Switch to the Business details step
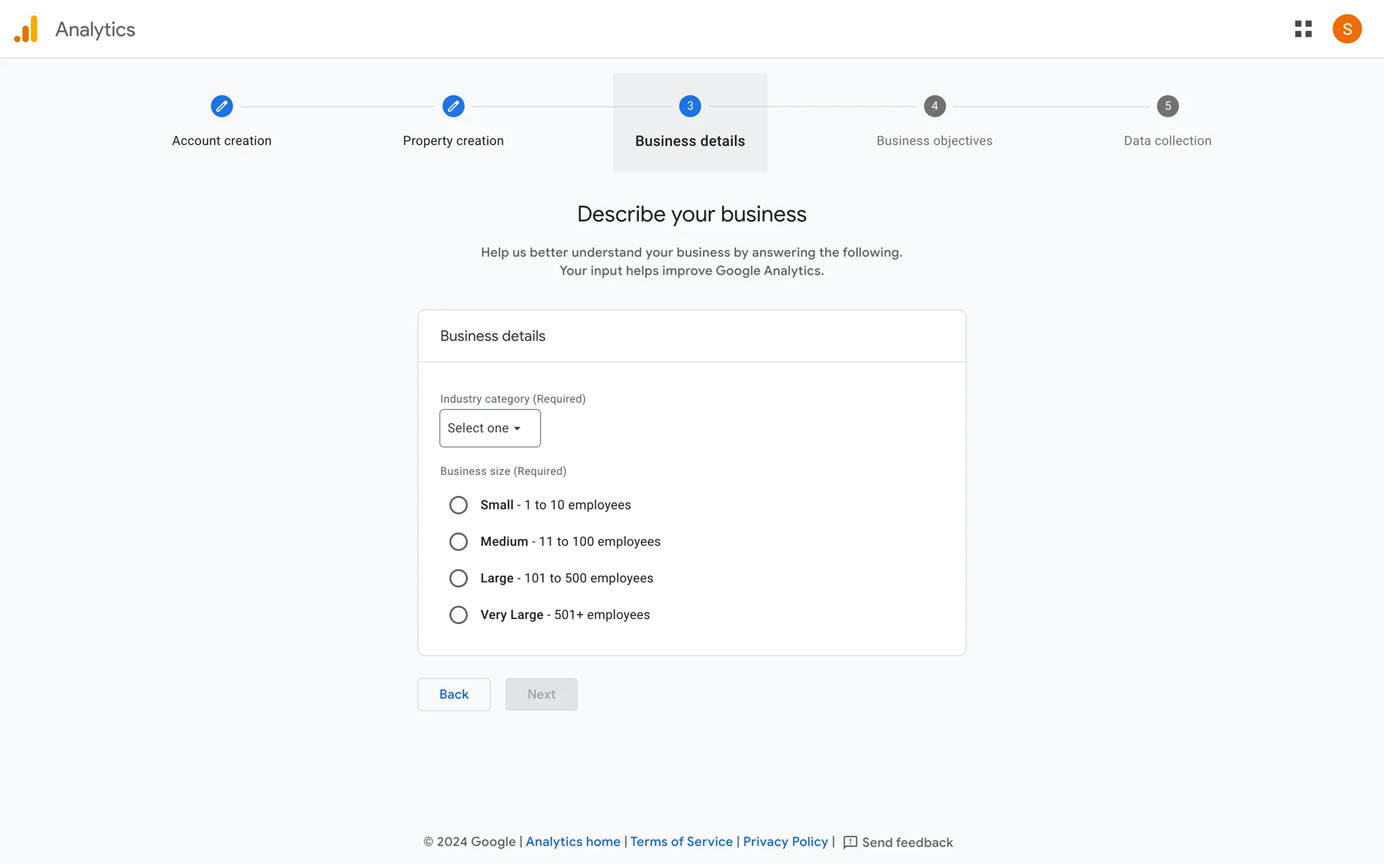Image resolution: width=1384 pixels, height=864 pixels. tap(689, 105)
